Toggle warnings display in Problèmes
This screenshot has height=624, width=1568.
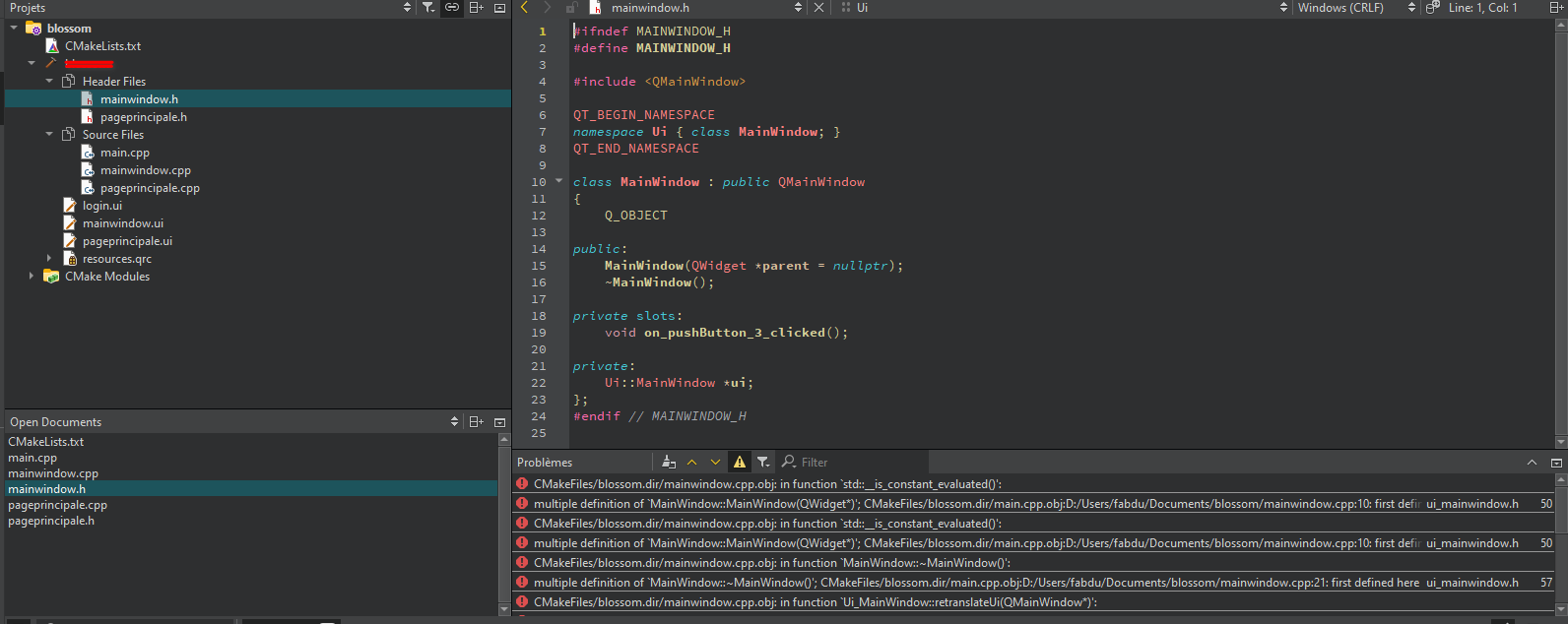point(739,462)
